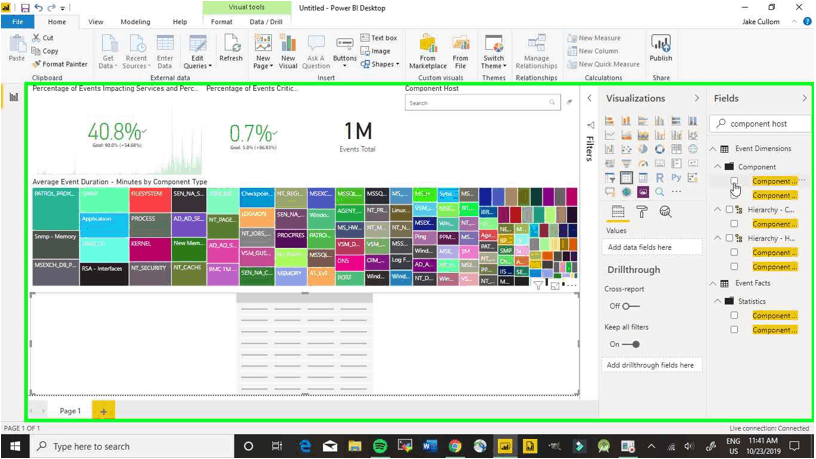
Task: Select the pie chart visualization
Action: click(x=643, y=149)
